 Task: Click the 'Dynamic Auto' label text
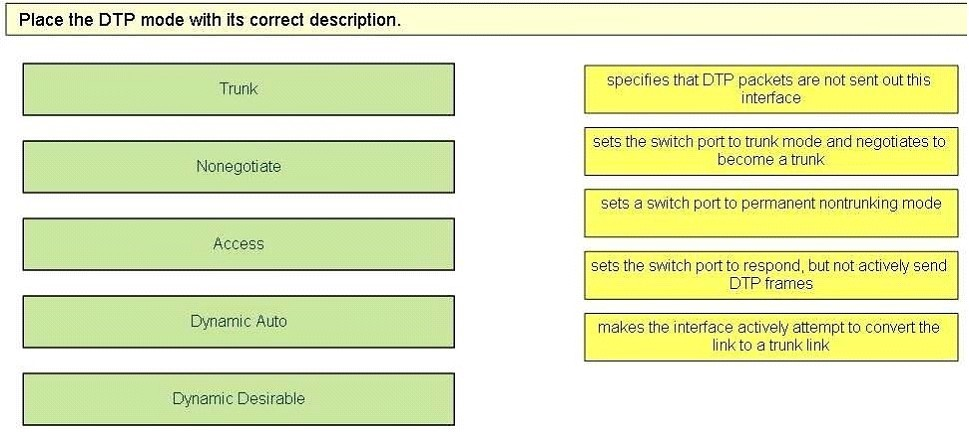(239, 321)
